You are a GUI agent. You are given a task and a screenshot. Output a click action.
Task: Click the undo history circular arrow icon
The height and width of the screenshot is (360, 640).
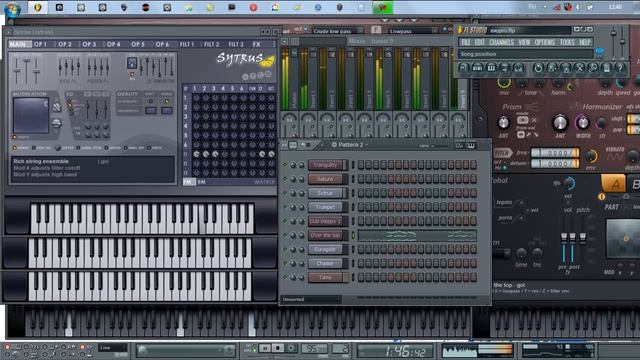(x=538, y=68)
